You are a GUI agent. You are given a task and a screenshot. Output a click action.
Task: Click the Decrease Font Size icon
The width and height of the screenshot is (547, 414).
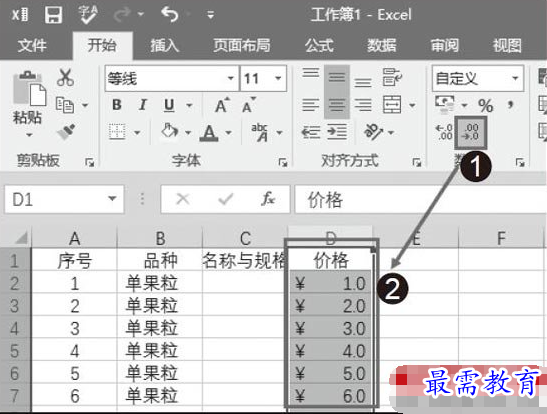pos(249,104)
